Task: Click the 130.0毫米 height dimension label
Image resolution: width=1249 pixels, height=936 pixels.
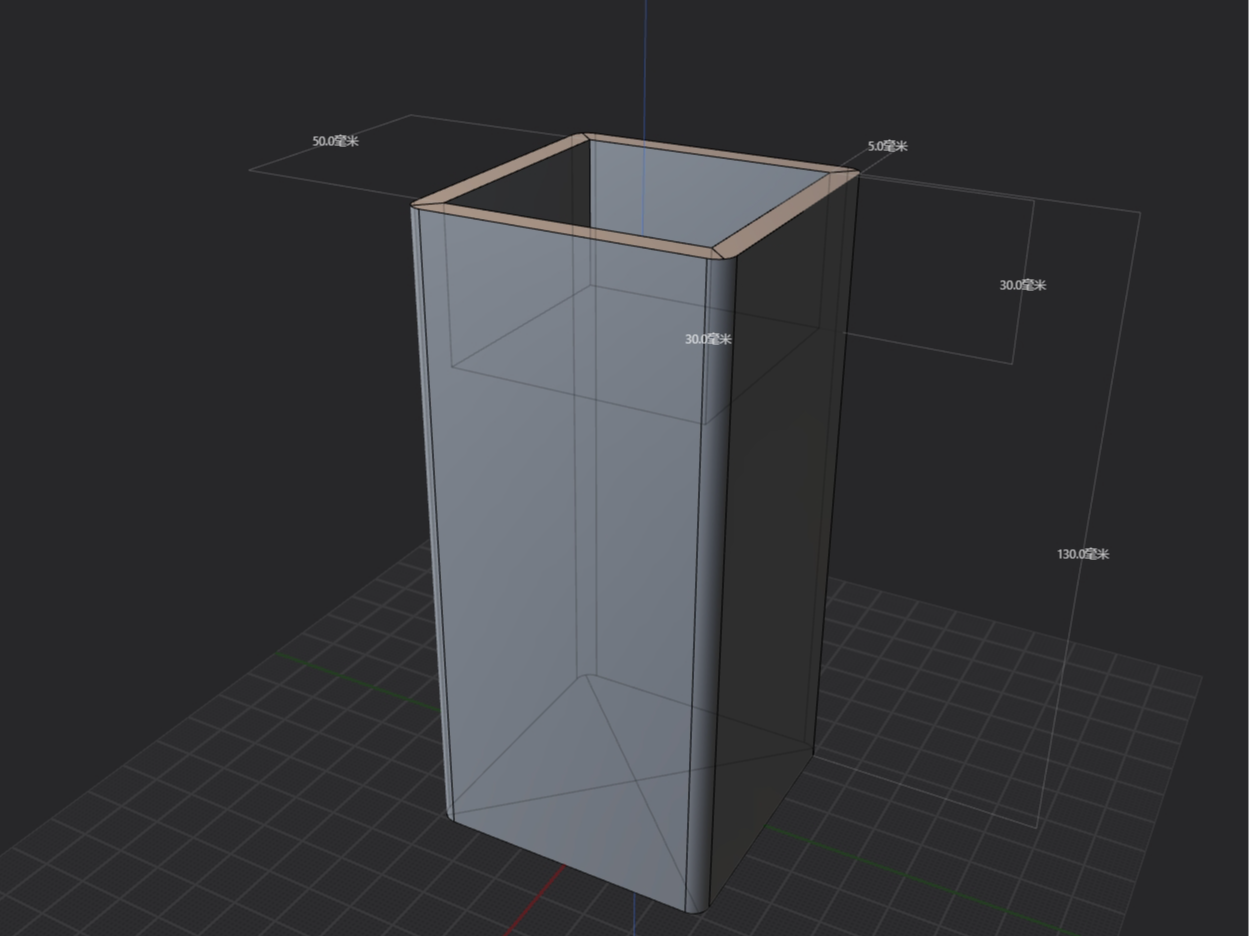Action: 1083,554
